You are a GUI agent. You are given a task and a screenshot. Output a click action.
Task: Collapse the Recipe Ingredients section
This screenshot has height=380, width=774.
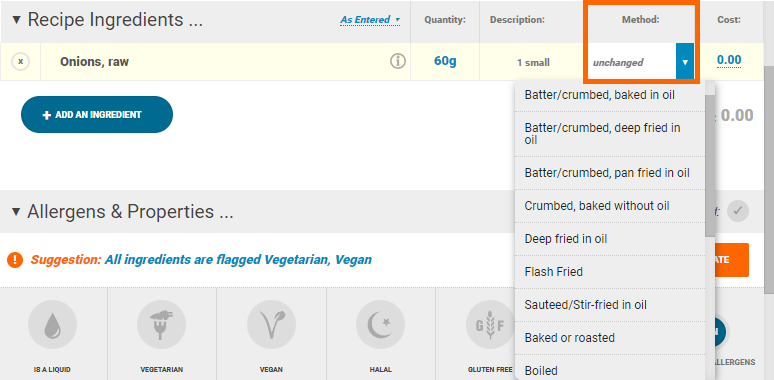click(x=16, y=20)
